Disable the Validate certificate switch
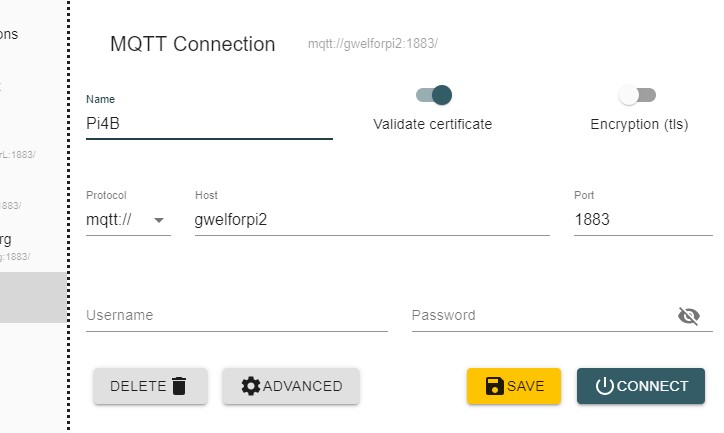 click(x=434, y=95)
